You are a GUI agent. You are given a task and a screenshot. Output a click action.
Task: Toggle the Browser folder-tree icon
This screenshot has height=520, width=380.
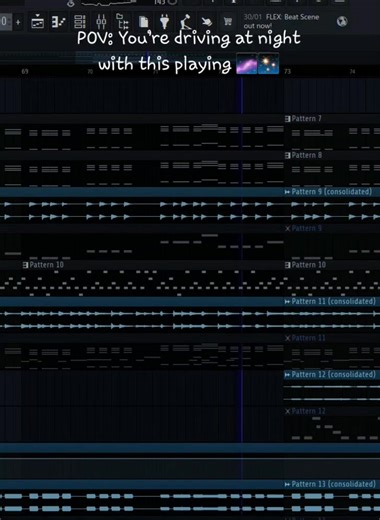[x=122, y=21]
